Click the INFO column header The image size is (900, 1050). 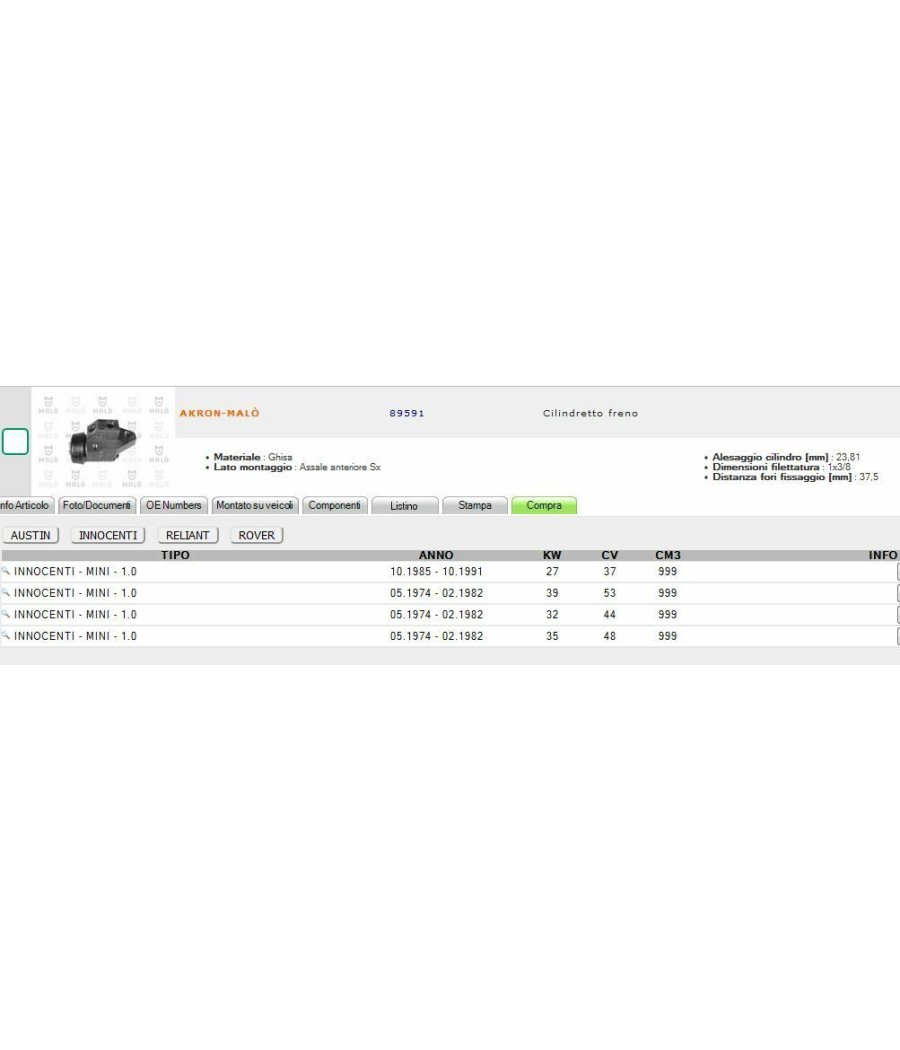pos(883,555)
